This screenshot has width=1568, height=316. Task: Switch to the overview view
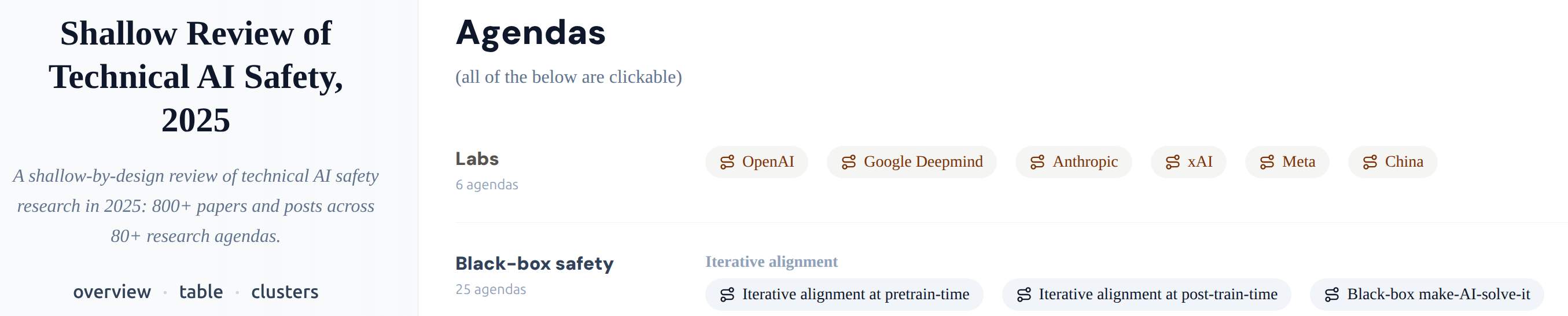[112, 292]
